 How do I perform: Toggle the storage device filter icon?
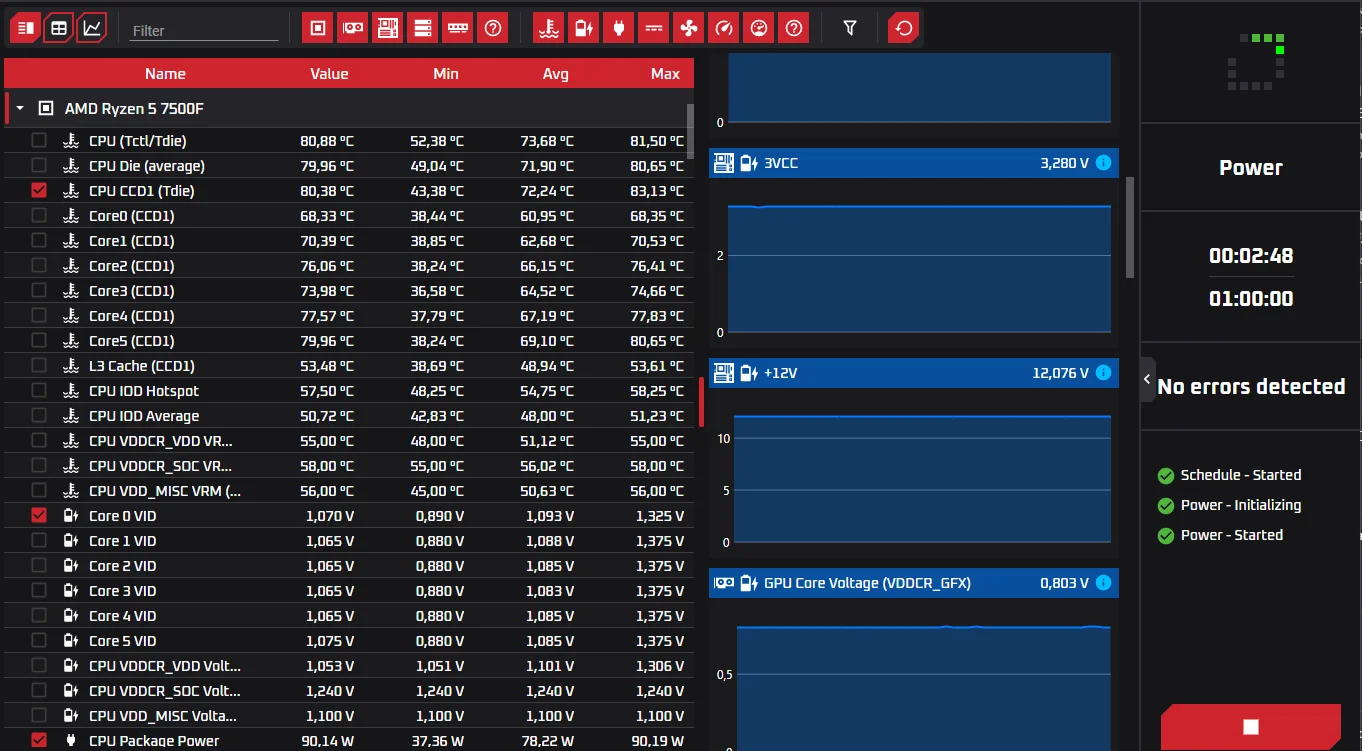(x=423, y=28)
